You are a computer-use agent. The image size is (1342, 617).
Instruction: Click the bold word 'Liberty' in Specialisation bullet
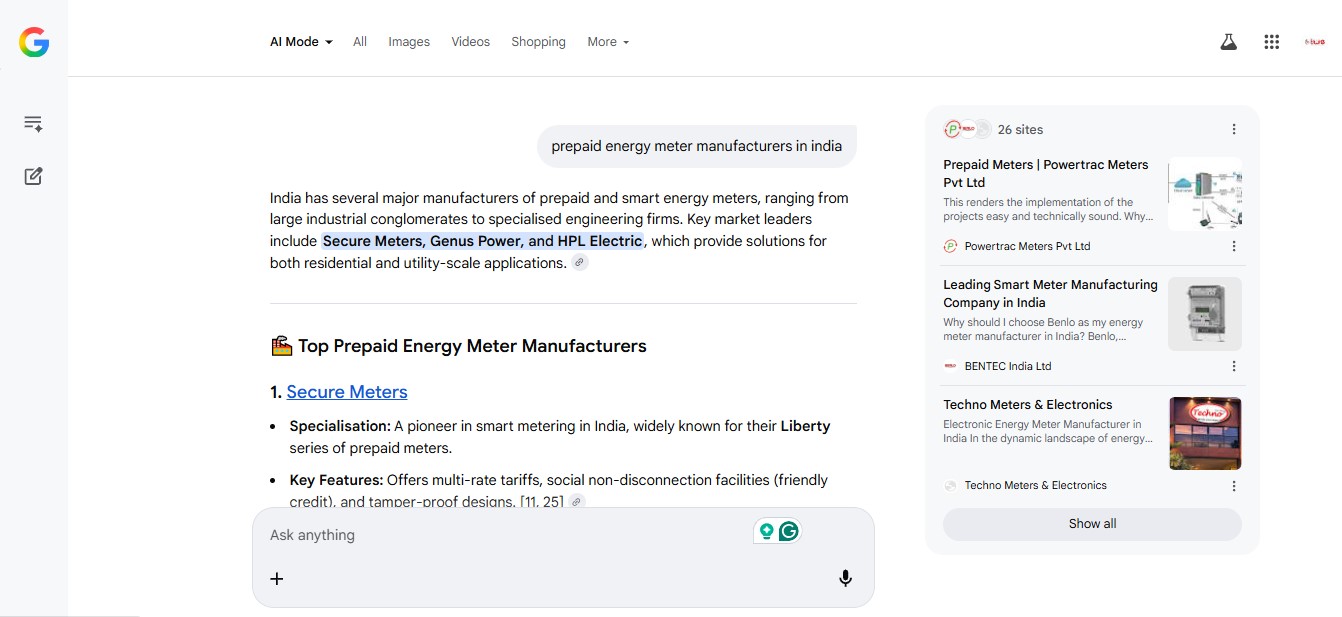[805, 426]
